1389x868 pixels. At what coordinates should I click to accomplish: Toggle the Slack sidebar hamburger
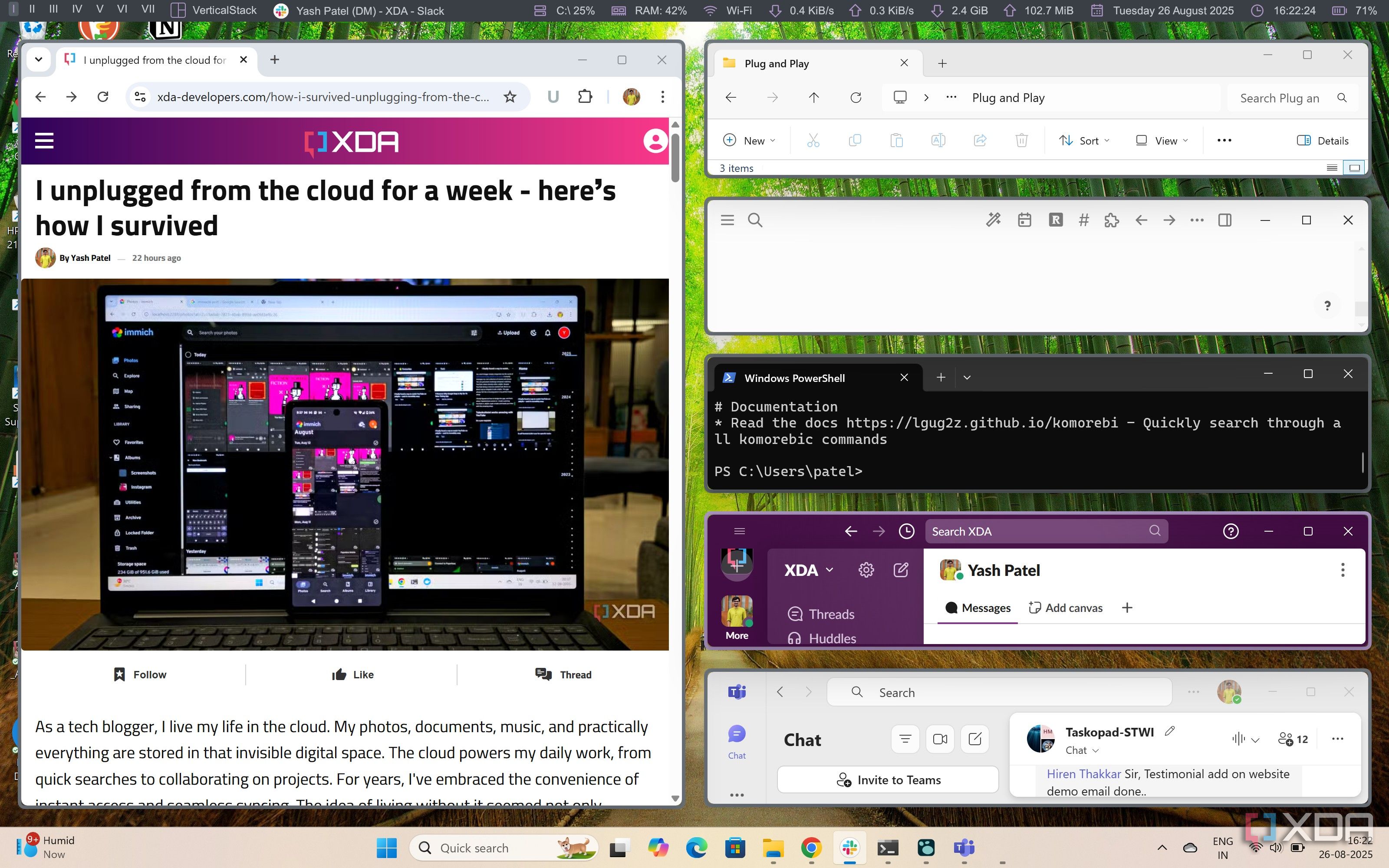(739, 532)
